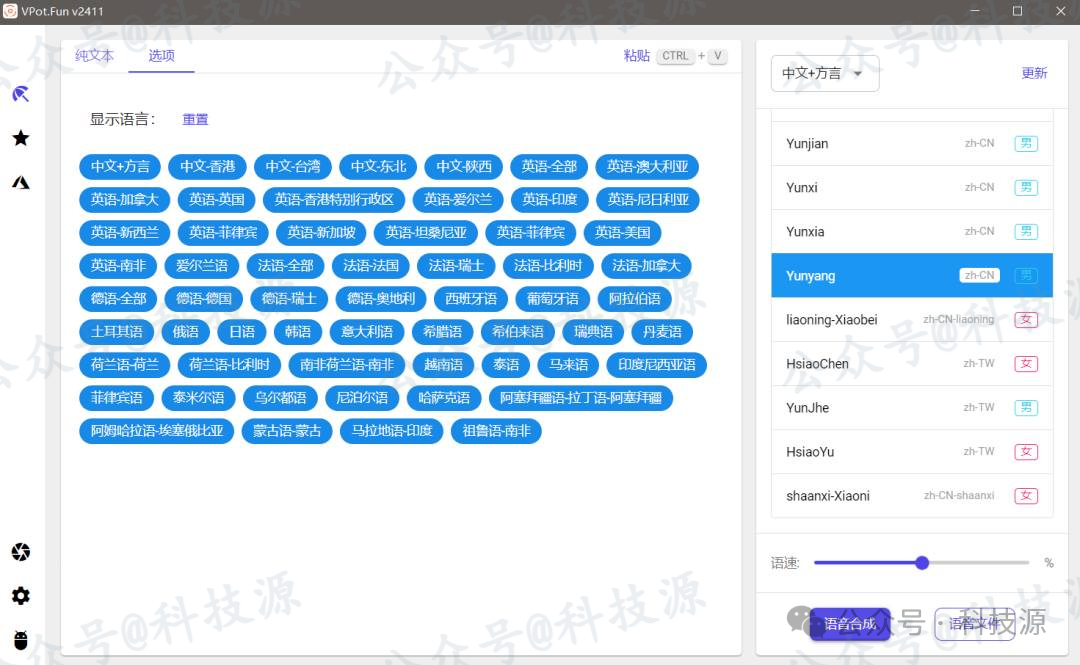Switch to the 纯文本 tab
The width and height of the screenshot is (1080, 665).
pyautogui.click(x=94, y=56)
